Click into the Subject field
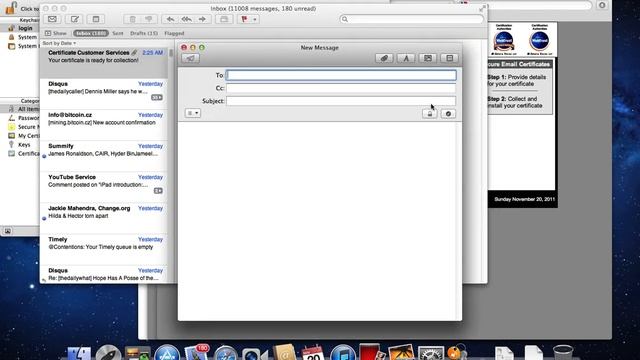Image resolution: width=640 pixels, height=360 pixels. coord(341,101)
